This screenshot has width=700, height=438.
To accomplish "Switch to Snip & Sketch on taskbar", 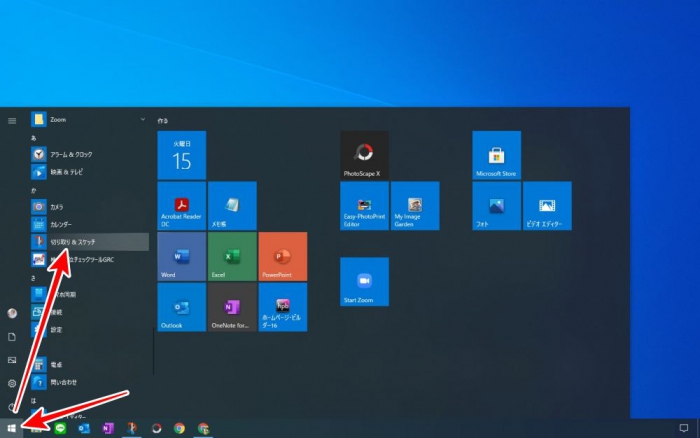I will point(132,429).
